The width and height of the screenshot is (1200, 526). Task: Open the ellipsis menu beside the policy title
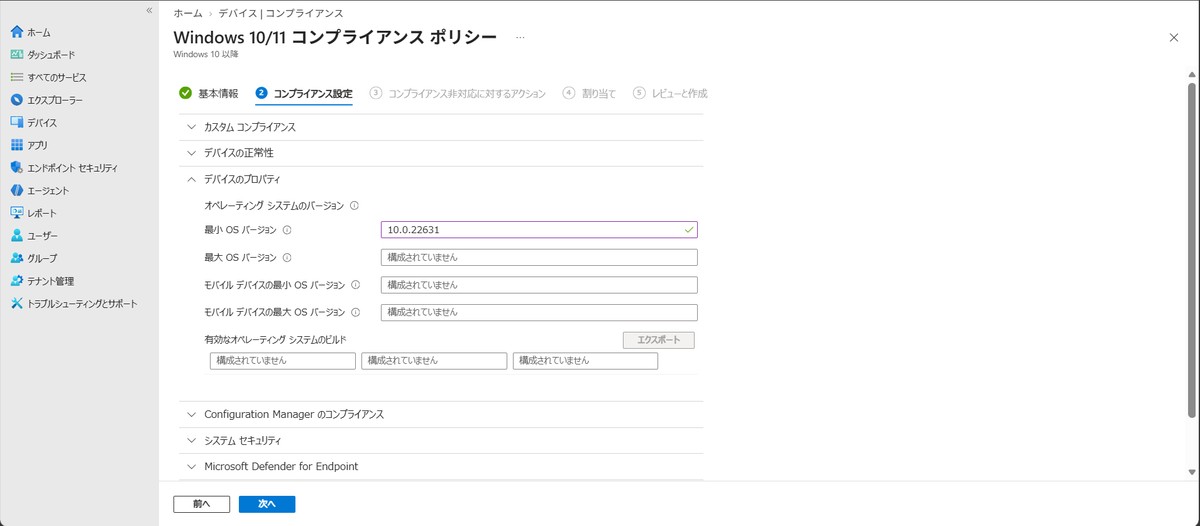tap(520, 37)
